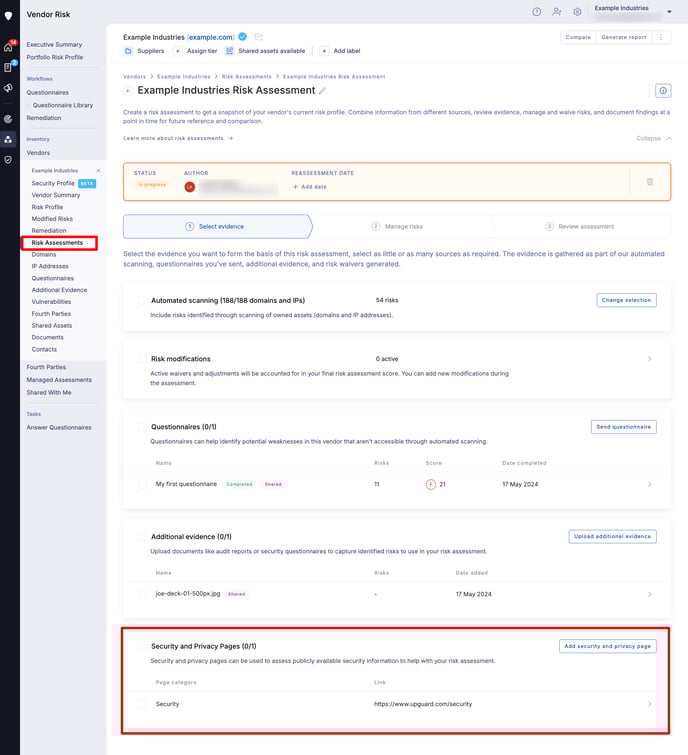This screenshot has width=688, height=755.
Task: Select the Security page row checkbox
Action: click(143, 704)
